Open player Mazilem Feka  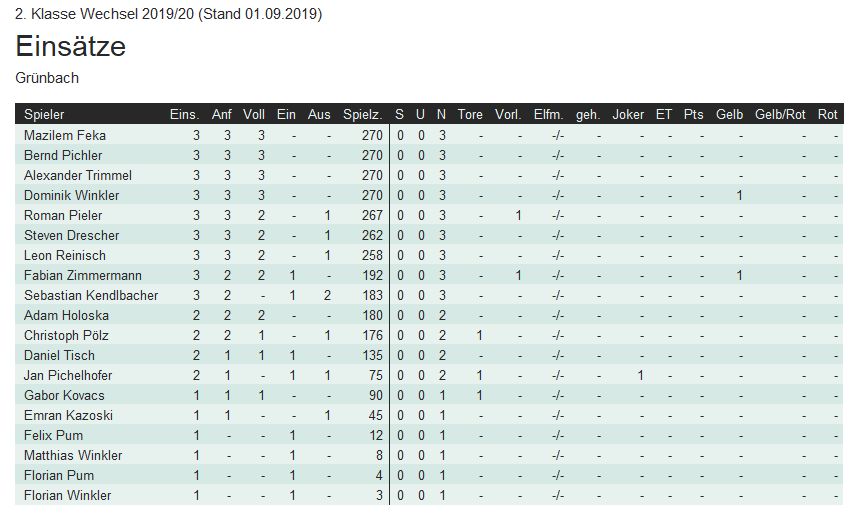pos(65,135)
